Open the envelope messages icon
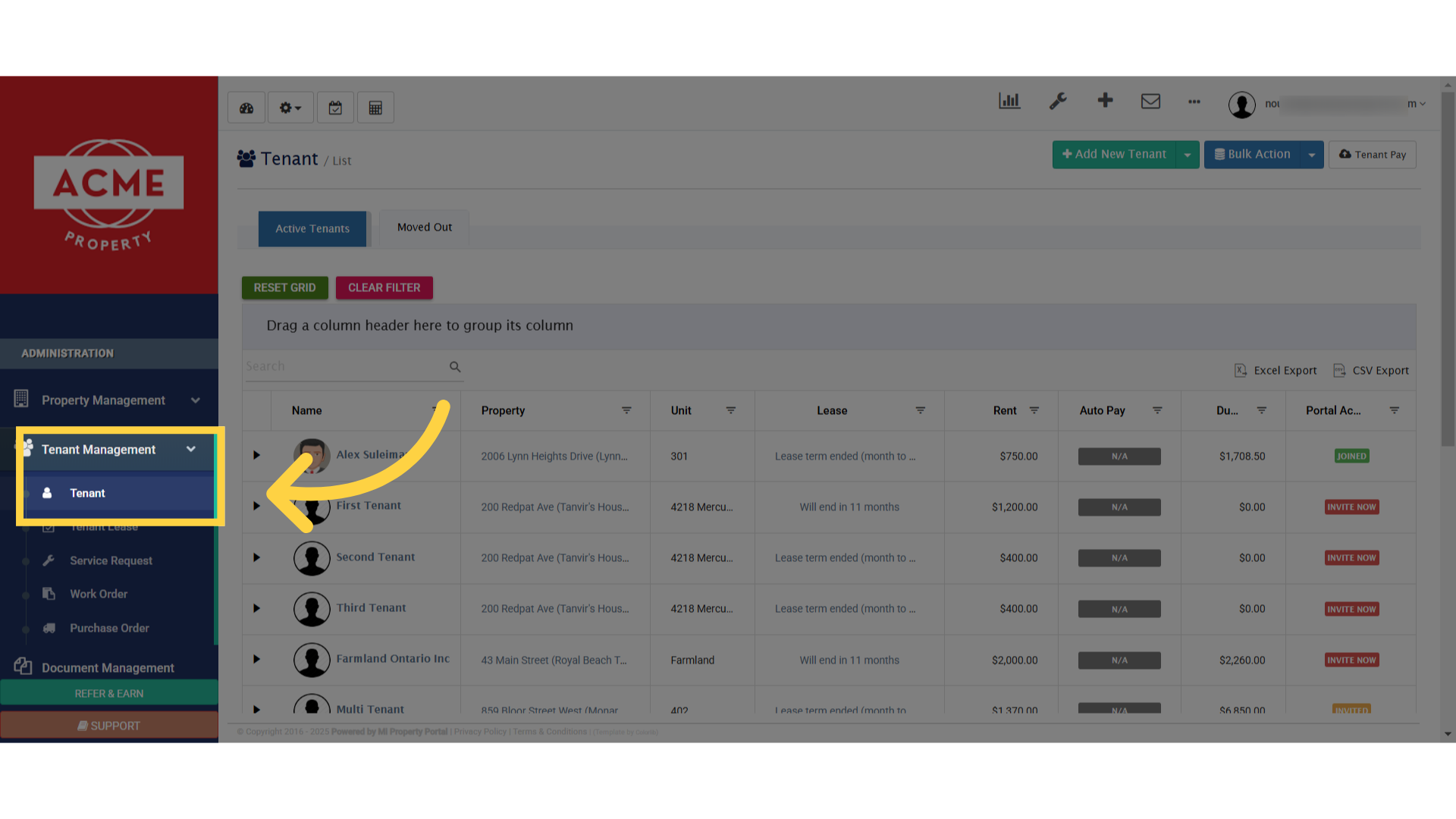The width and height of the screenshot is (1456, 819). click(x=1150, y=101)
